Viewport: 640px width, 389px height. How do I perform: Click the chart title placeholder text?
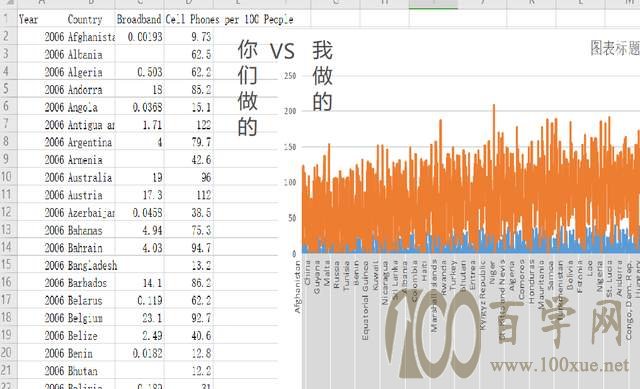615,48
